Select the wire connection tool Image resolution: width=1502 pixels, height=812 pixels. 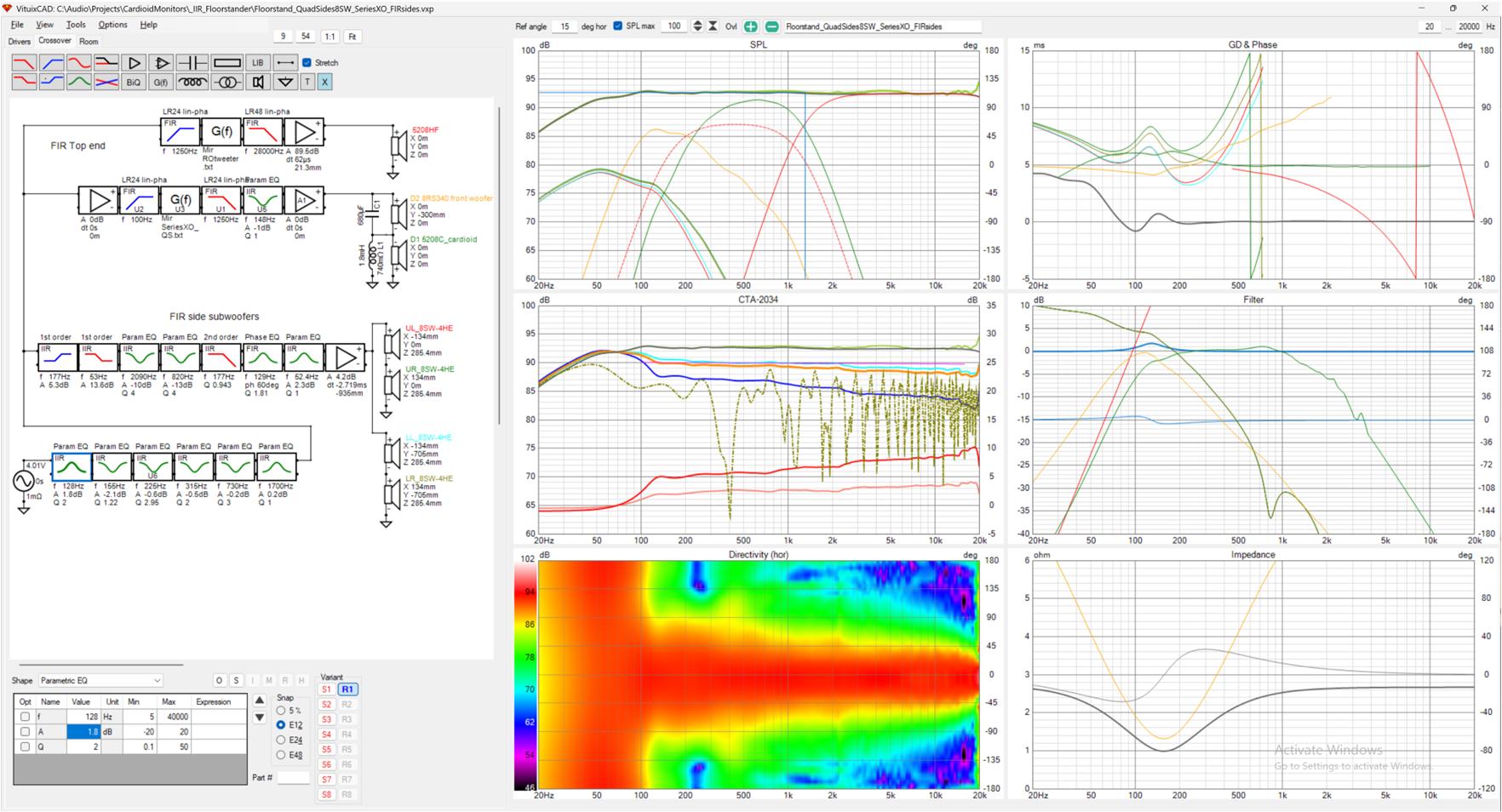click(x=286, y=63)
